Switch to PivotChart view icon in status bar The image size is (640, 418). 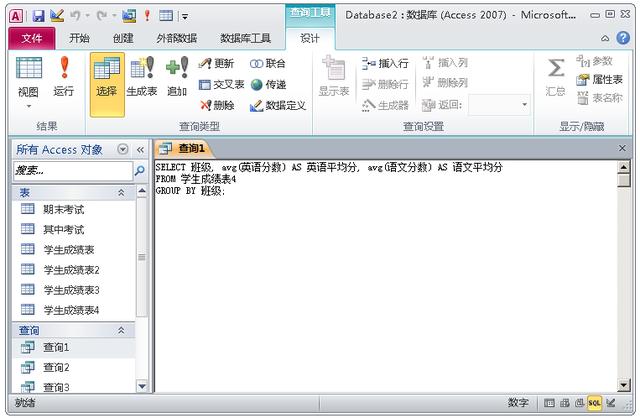(x=579, y=403)
